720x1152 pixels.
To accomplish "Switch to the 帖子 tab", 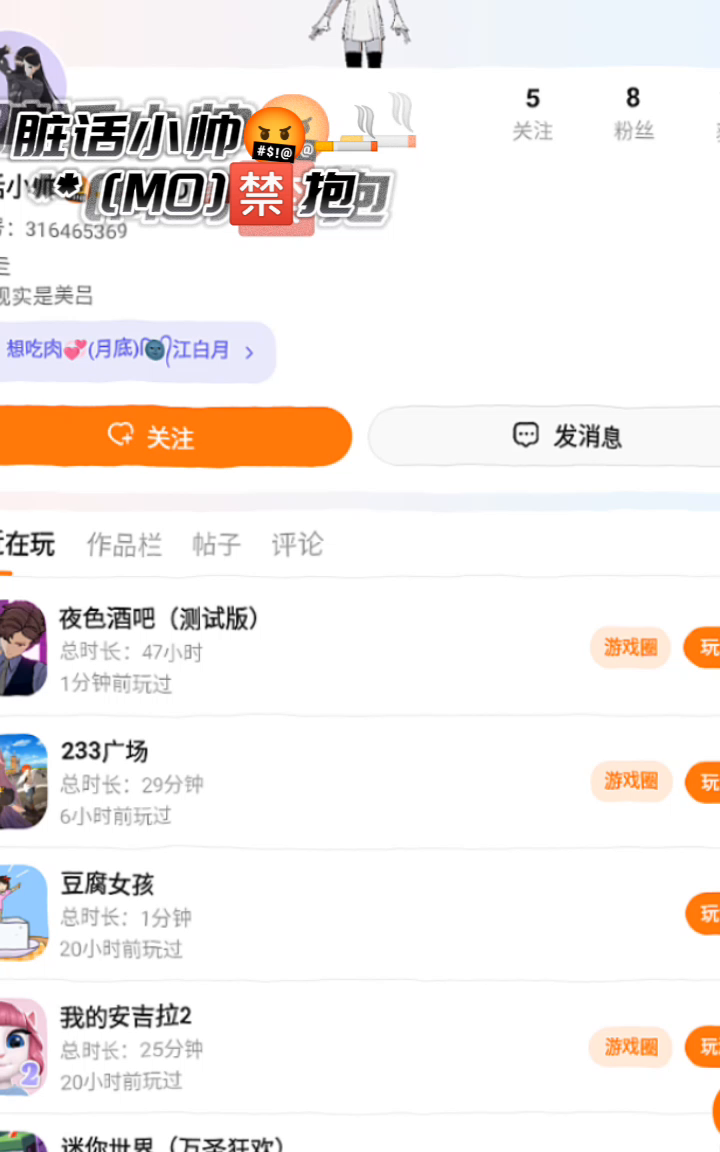I will click(x=216, y=544).
